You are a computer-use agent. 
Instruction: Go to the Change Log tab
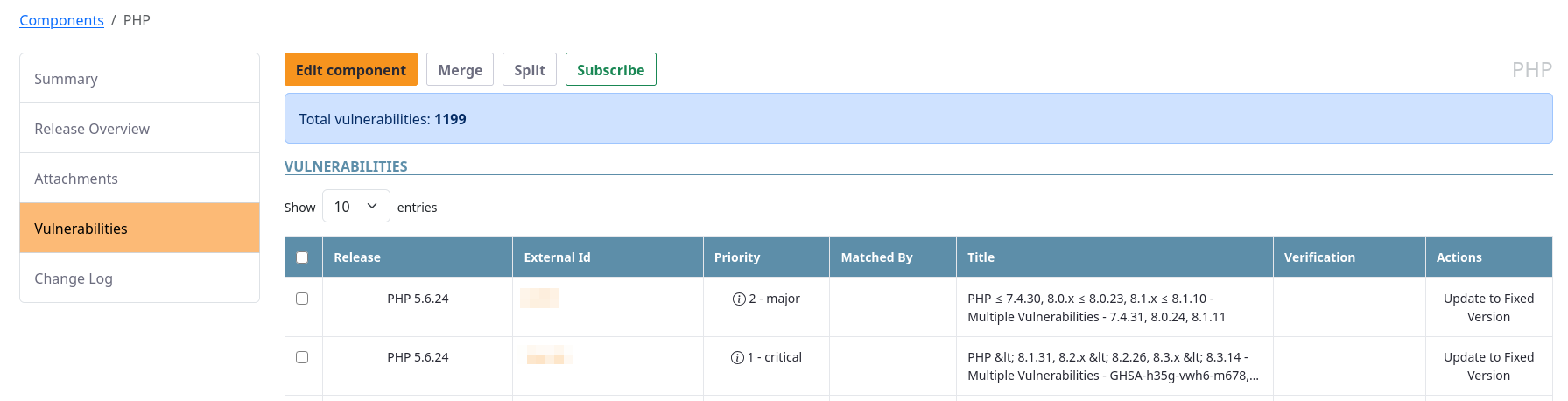tap(139, 278)
